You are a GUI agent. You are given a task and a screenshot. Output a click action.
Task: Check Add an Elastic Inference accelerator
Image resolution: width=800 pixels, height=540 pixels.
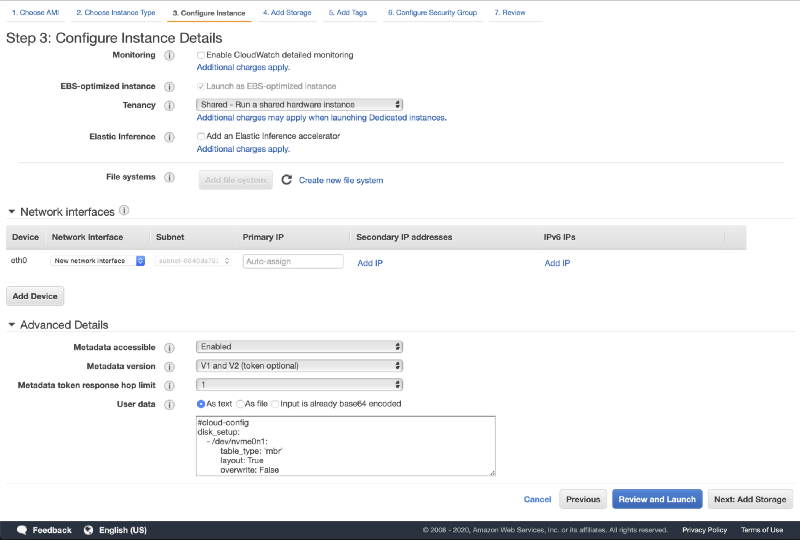click(201, 136)
